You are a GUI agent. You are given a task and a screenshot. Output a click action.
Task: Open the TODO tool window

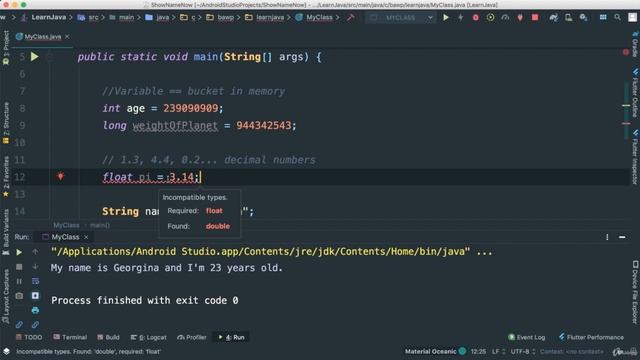pyautogui.click(x=29, y=337)
